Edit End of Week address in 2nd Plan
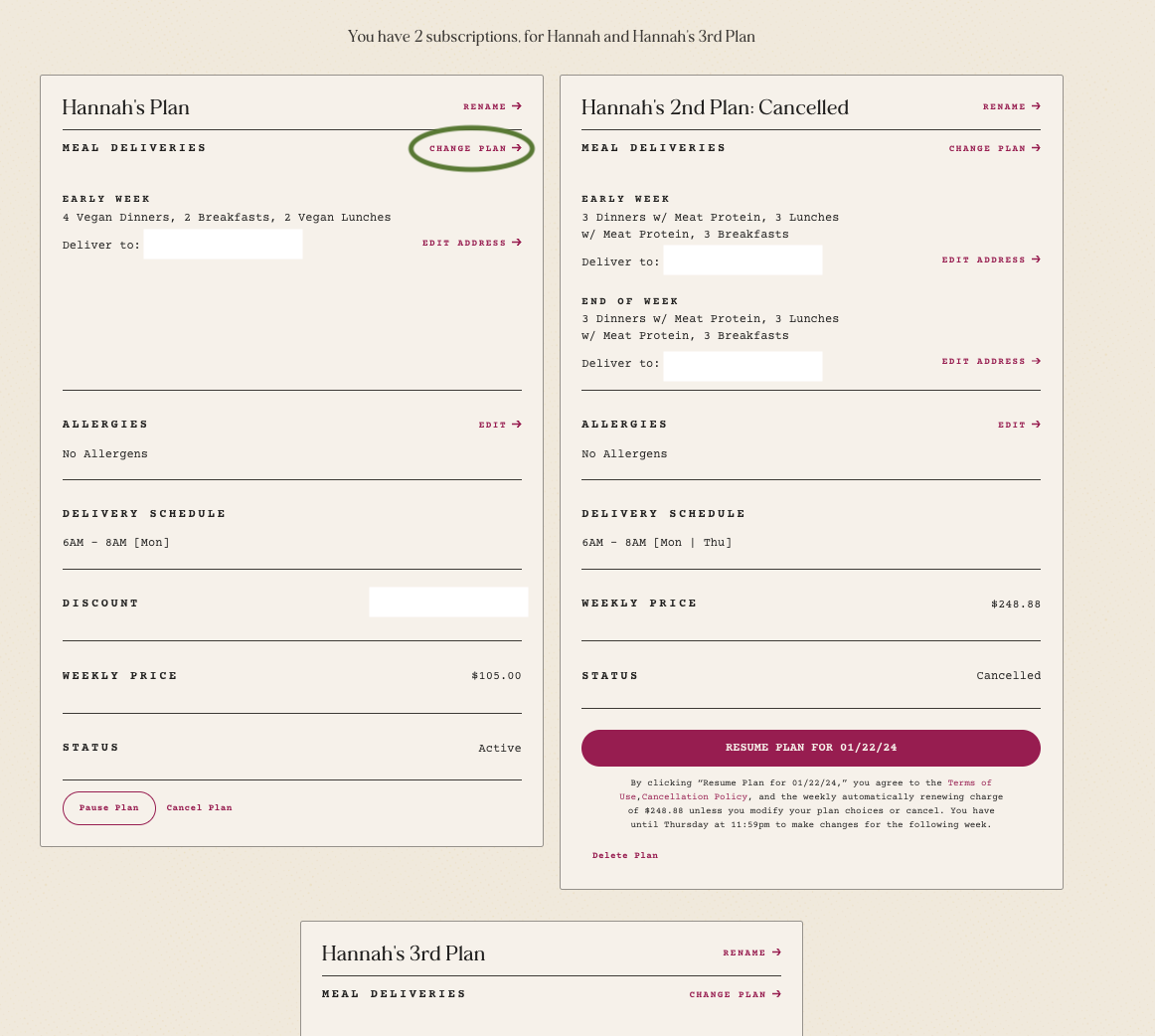 pos(991,361)
